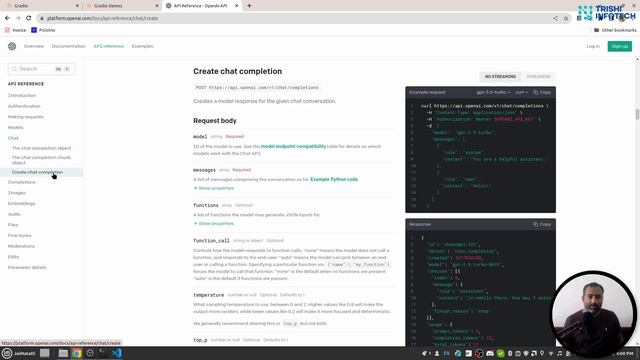Click the page vertical scrollbar

click(637, 114)
